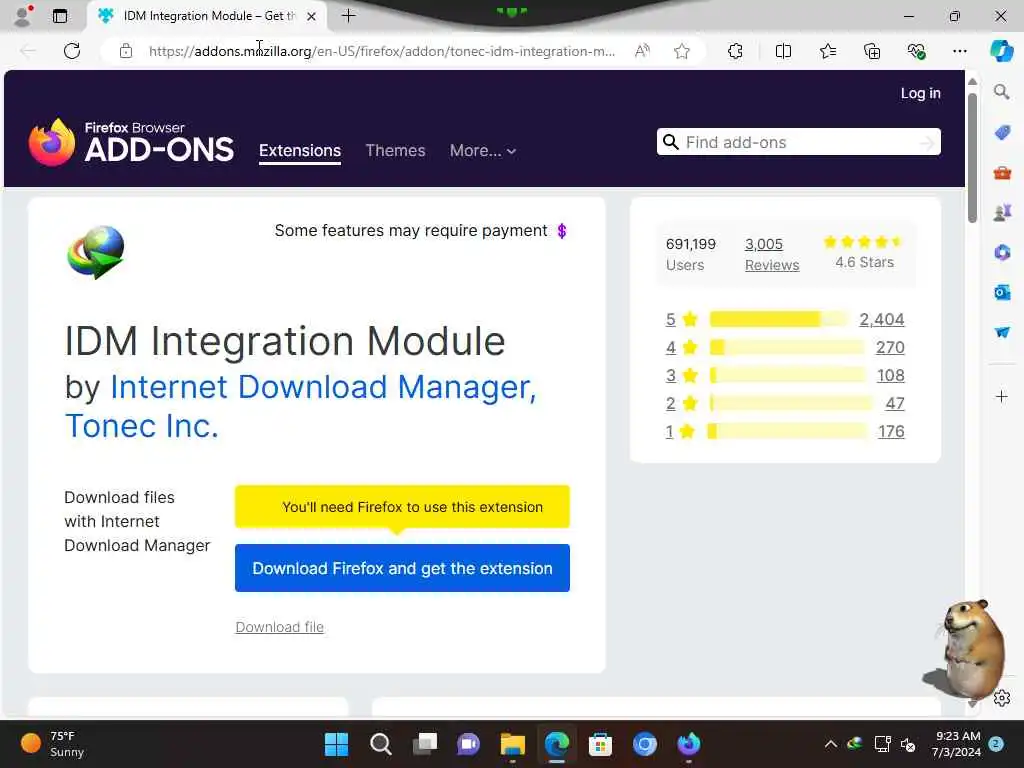Screen dimensions: 1024x768
Task: Open File Explorer from taskbar
Action: pos(513,744)
